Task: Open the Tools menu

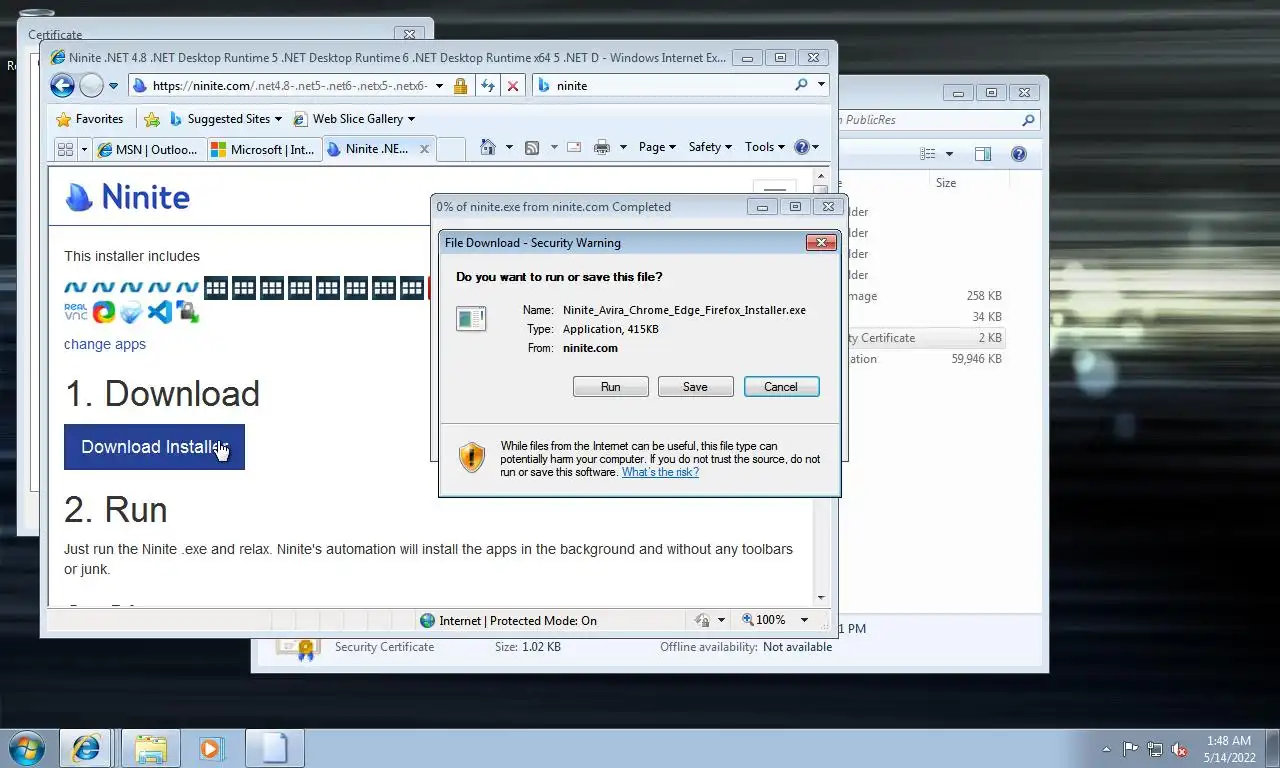Action: tap(765, 147)
